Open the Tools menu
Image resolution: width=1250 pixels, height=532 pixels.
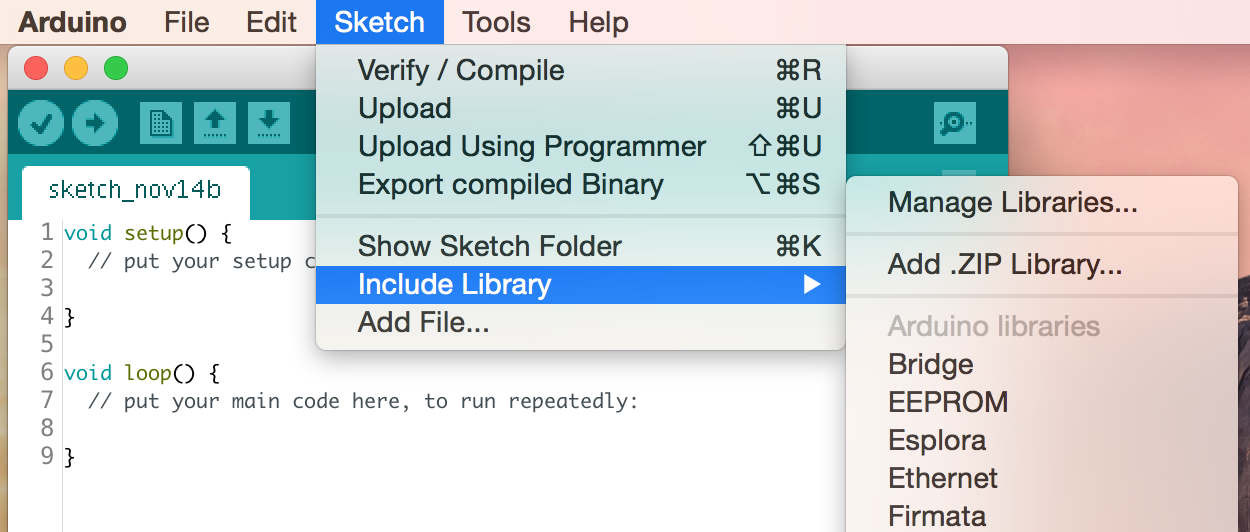tap(496, 22)
